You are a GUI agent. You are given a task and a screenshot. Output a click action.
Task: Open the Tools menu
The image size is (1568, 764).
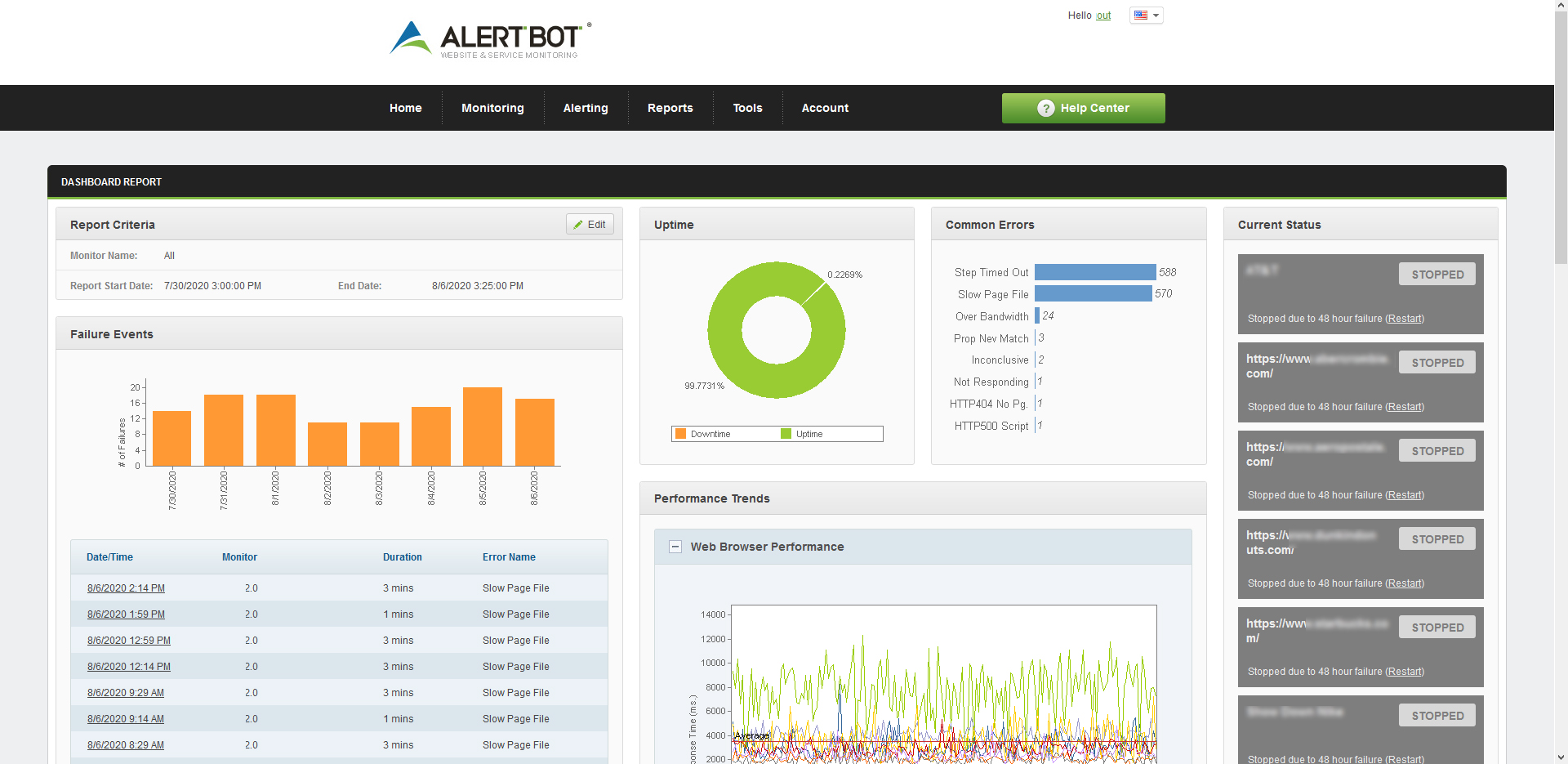747,108
